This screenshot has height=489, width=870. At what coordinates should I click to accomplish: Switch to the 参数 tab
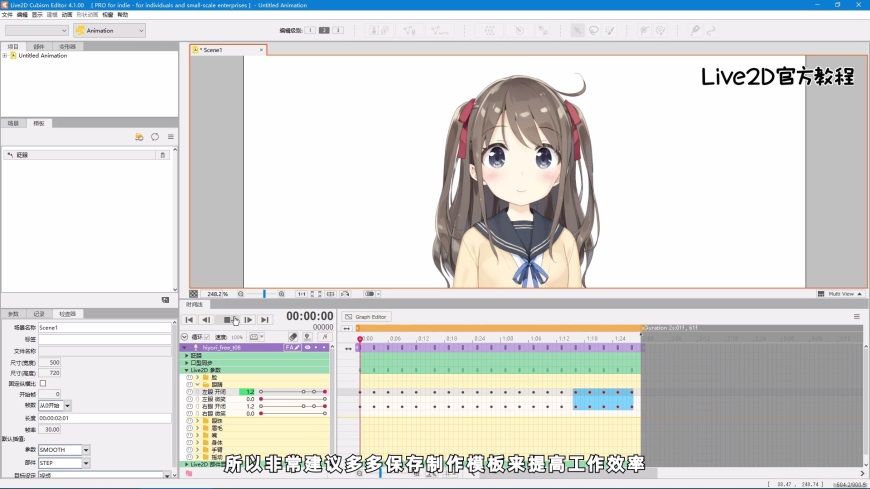point(13,314)
